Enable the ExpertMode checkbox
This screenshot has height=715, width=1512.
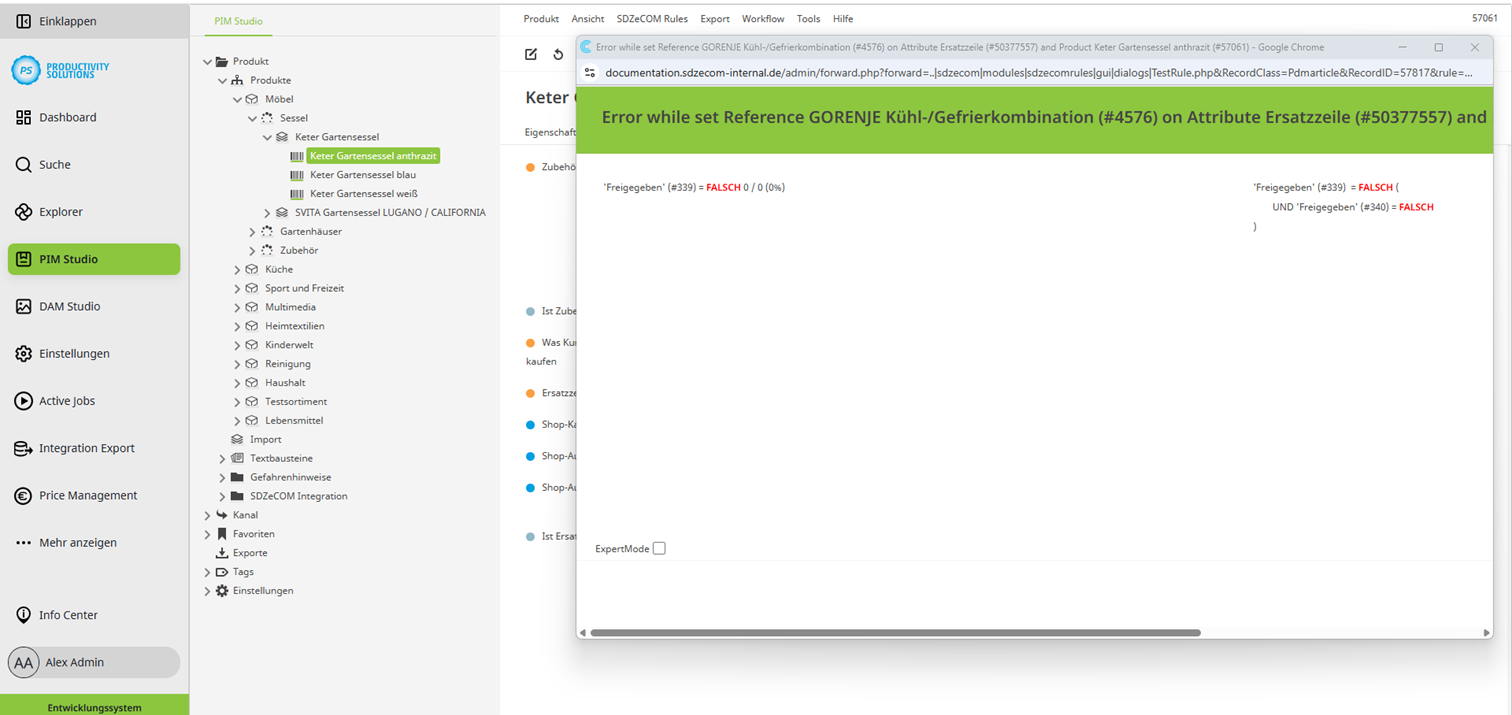pos(659,548)
